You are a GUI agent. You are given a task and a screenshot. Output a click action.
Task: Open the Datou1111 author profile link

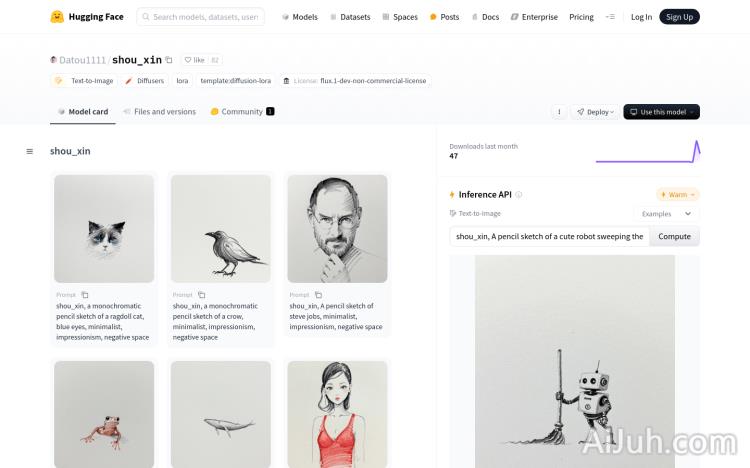click(x=83, y=60)
